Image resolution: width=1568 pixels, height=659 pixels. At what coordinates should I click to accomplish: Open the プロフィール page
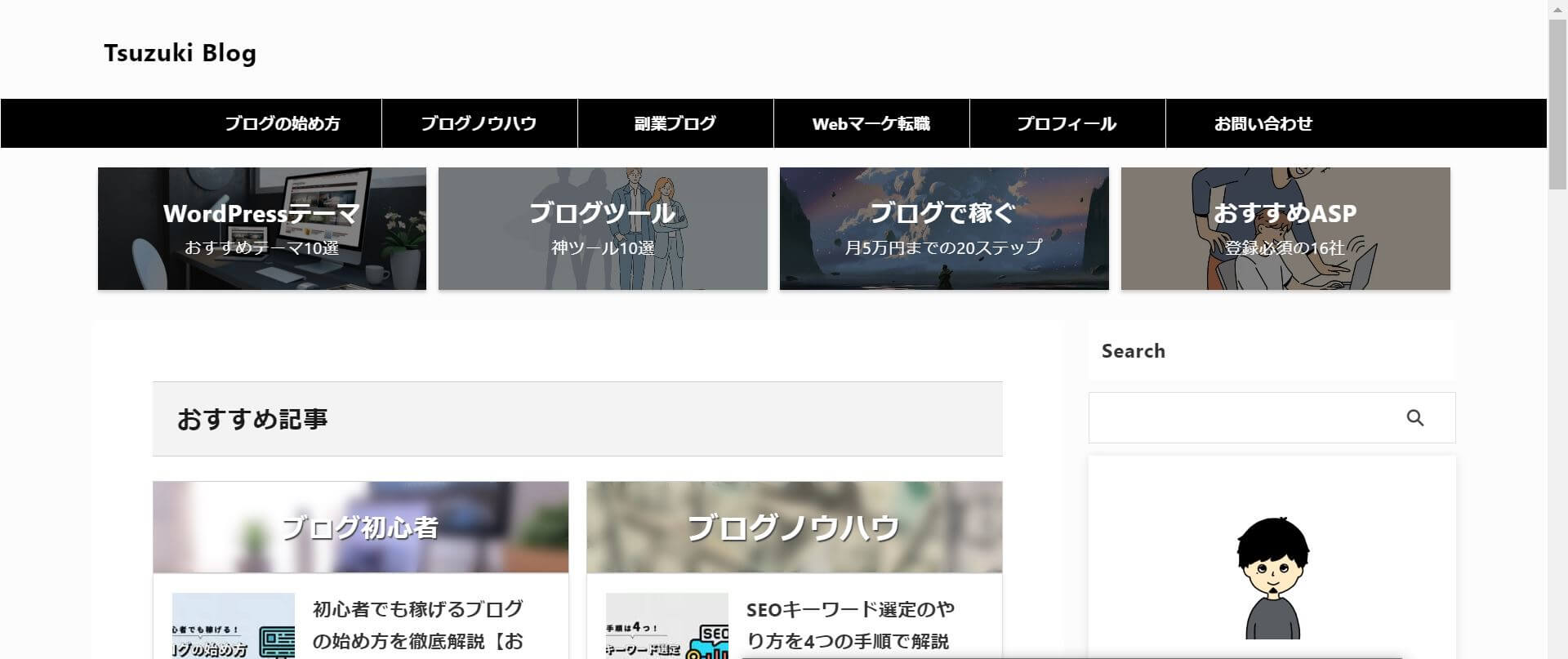pyautogui.click(x=1067, y=123)
